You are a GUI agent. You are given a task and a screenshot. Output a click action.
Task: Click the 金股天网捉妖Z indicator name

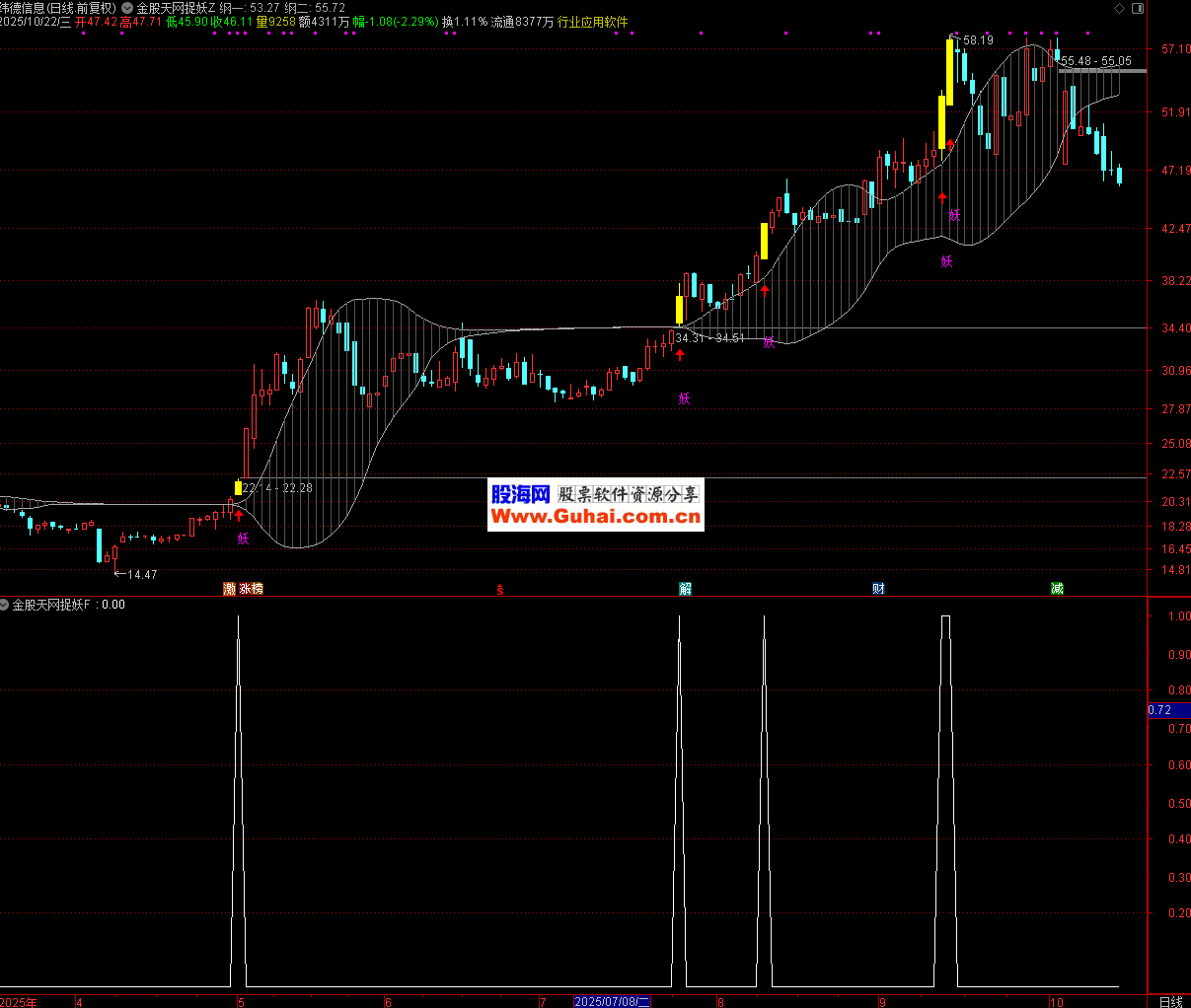point(175,8)
